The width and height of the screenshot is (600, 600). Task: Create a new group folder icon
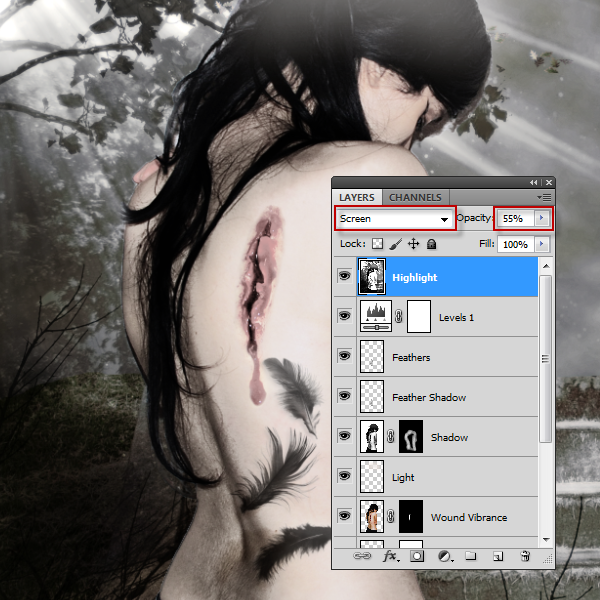click(470, 556)
